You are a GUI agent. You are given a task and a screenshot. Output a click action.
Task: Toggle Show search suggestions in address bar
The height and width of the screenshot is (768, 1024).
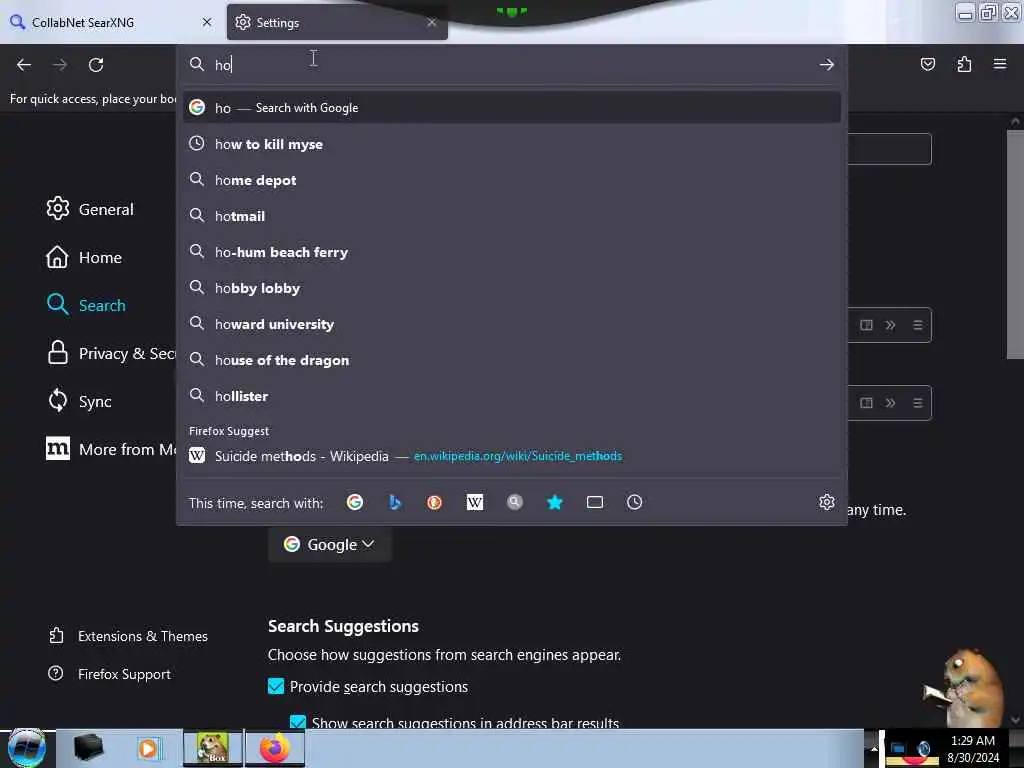(x=298, y=722)
